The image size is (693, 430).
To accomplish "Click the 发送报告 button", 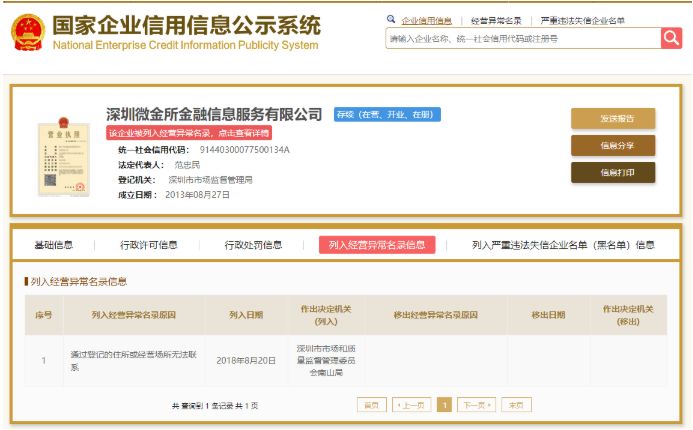I will coord(613,118).
